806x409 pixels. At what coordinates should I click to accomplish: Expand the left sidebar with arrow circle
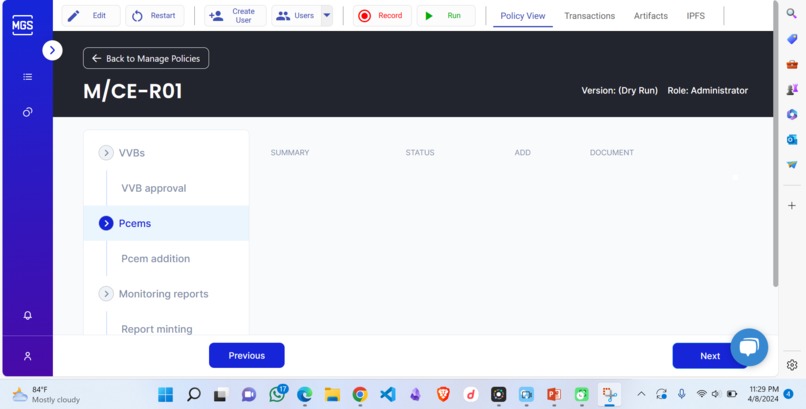(x=52, y=50)
